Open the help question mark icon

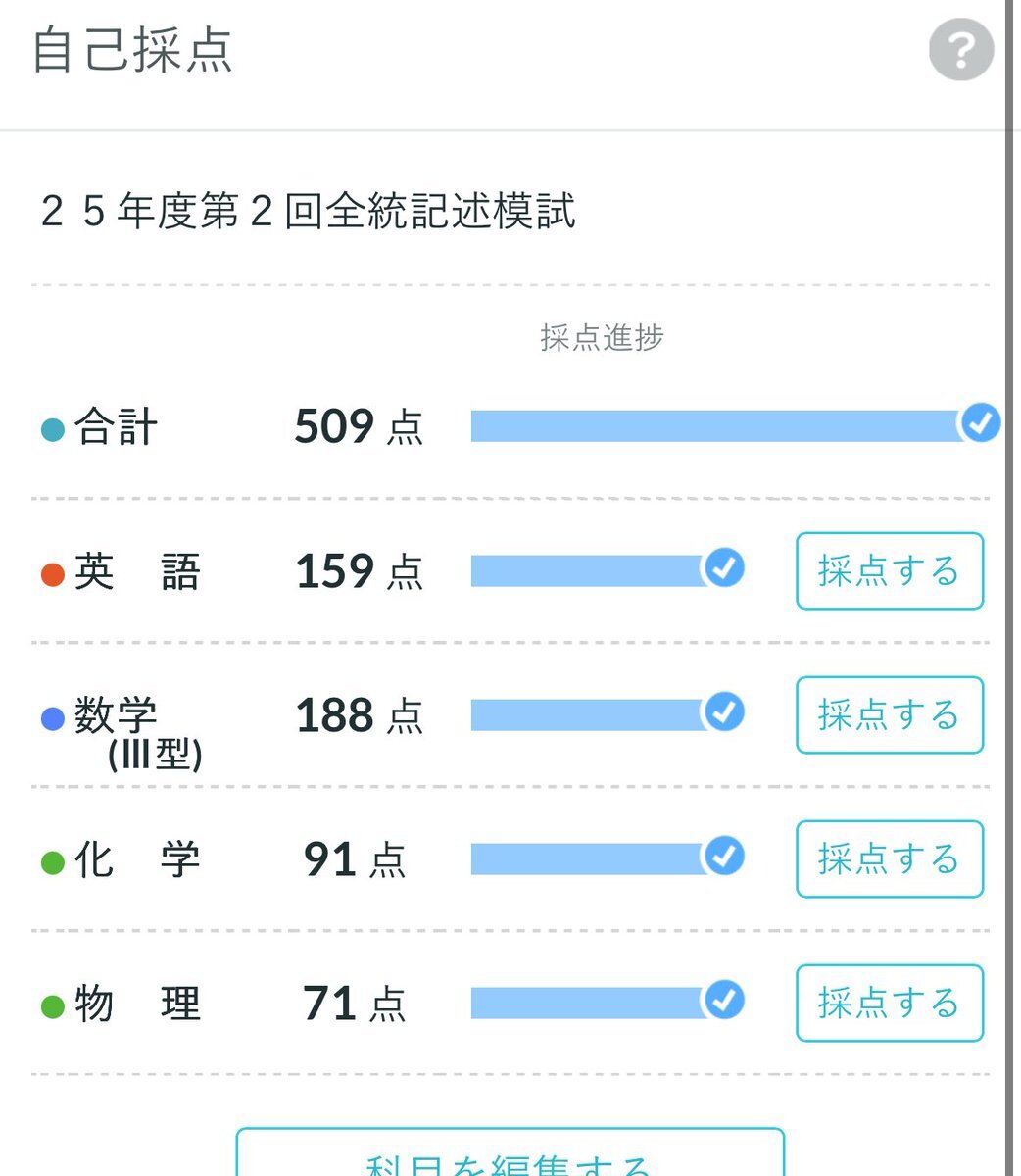point(961,50)
